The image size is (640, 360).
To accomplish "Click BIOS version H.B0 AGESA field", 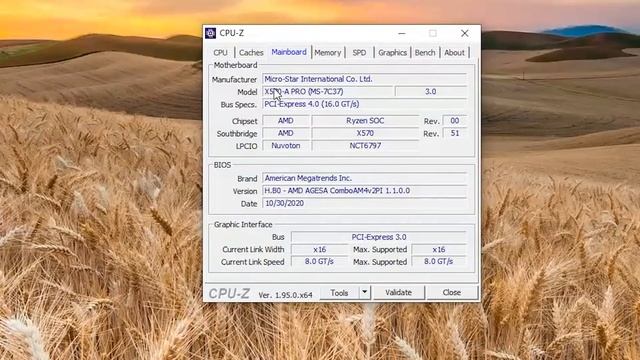I will [364, 191].
